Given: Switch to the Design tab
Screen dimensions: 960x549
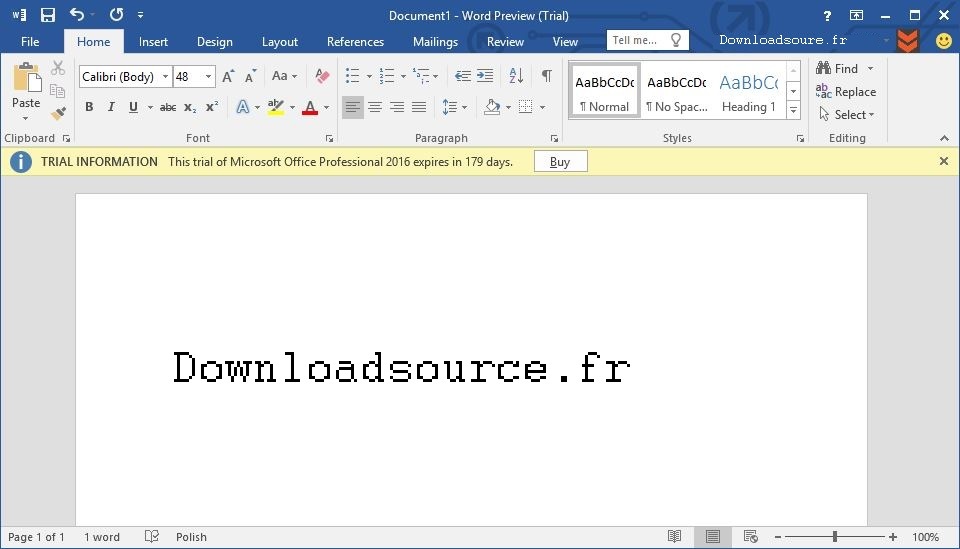Looking at the screenshot, I should click(214, 42).
